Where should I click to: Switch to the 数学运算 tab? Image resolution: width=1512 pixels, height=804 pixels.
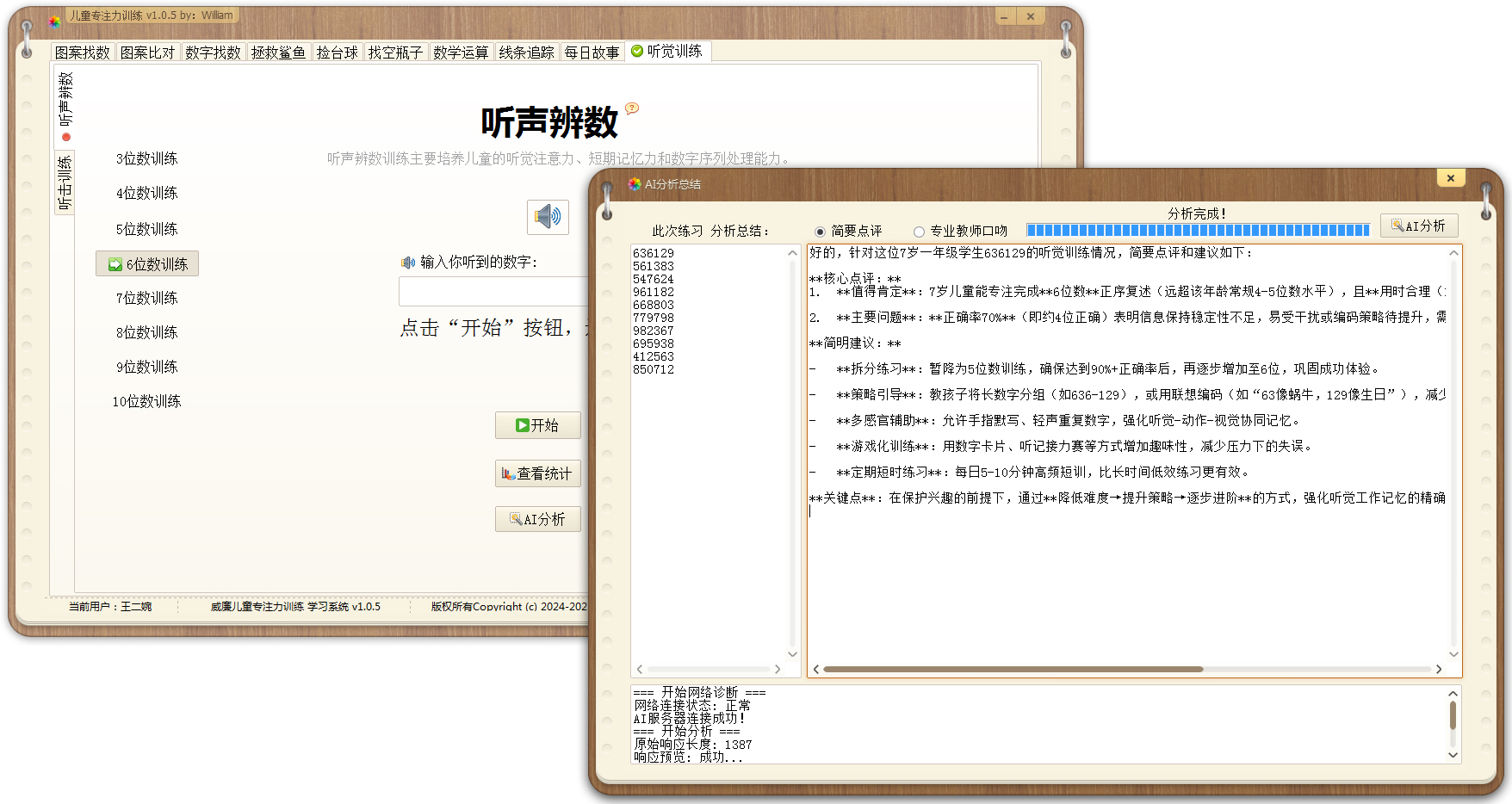point(461,51)
